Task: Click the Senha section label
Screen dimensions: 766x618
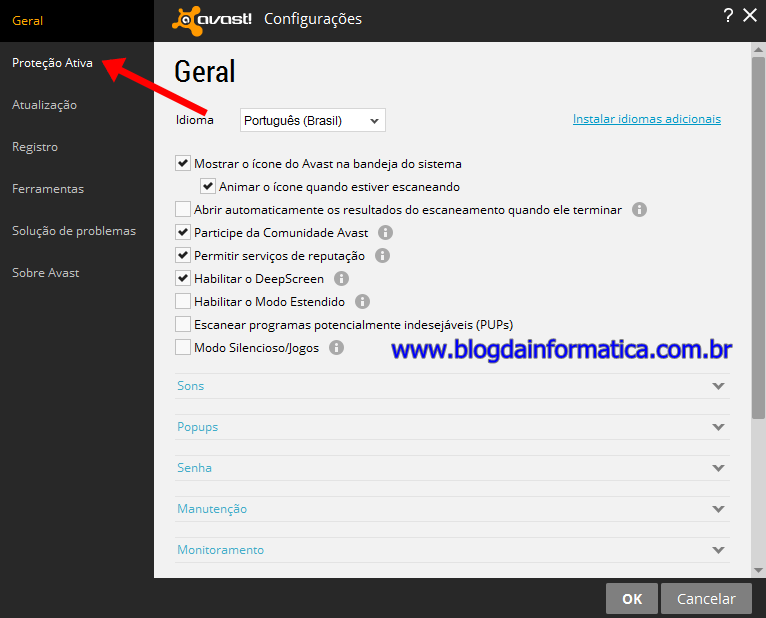Action: 194,468
